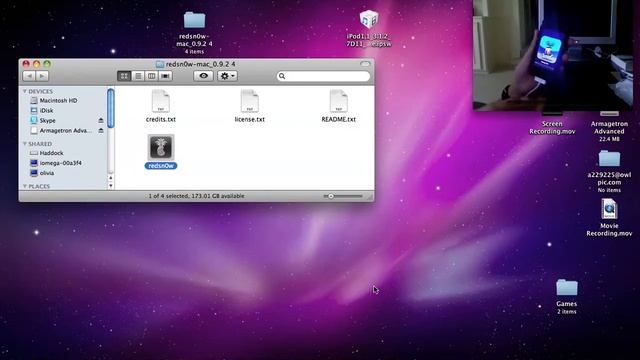The height and width of the screenshot is (360, 640).
Task: Select redsn0w-mac_0.9.2 4 desktop folder
Action: (194, 20)
